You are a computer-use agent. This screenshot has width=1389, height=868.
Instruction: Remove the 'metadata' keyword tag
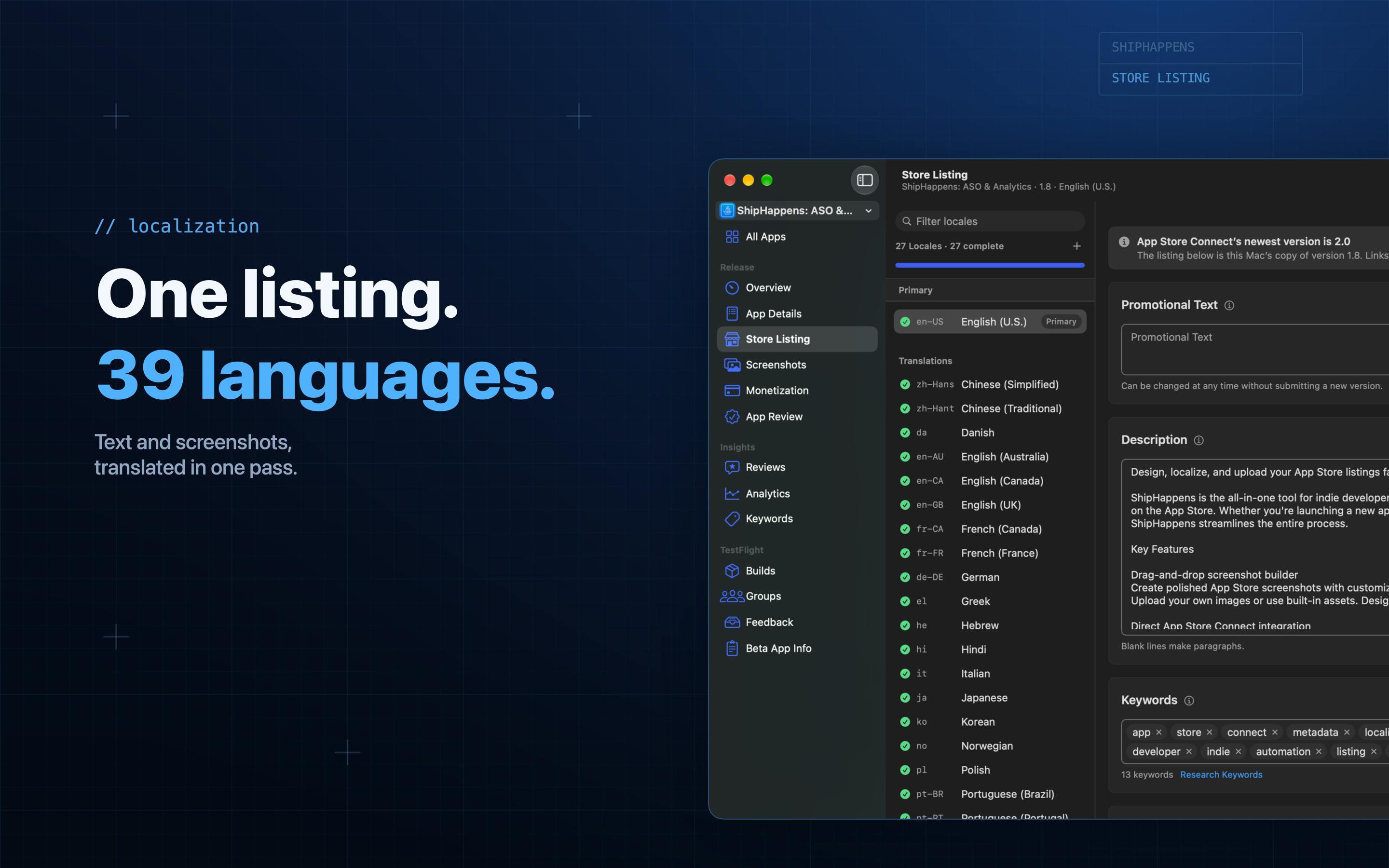click(x=1347, y=732)
